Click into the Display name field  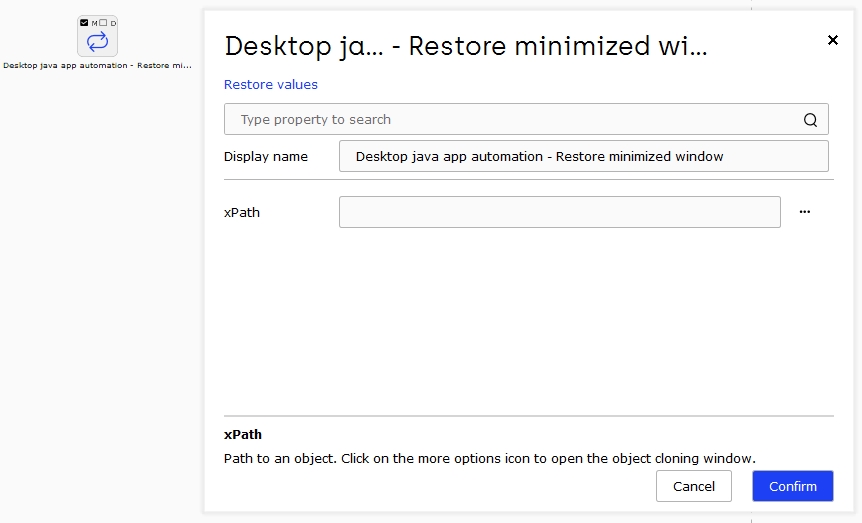click(x=584, y=156)
